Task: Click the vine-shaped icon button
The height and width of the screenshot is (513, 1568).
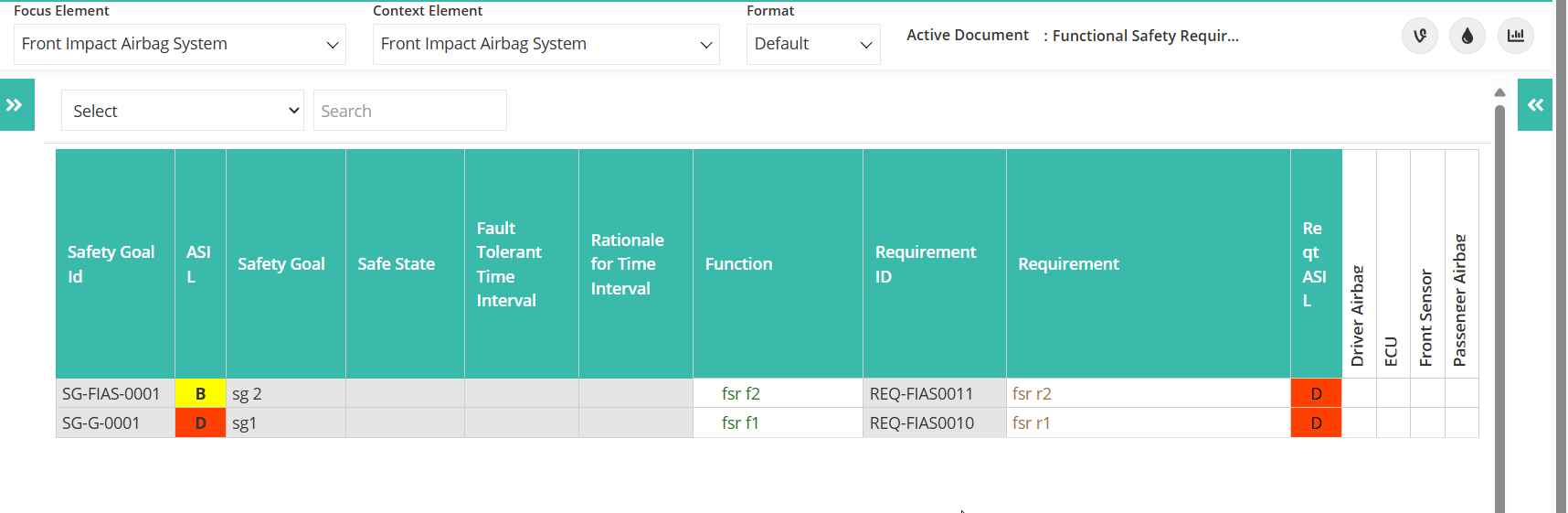Action: click(1420, 36)
